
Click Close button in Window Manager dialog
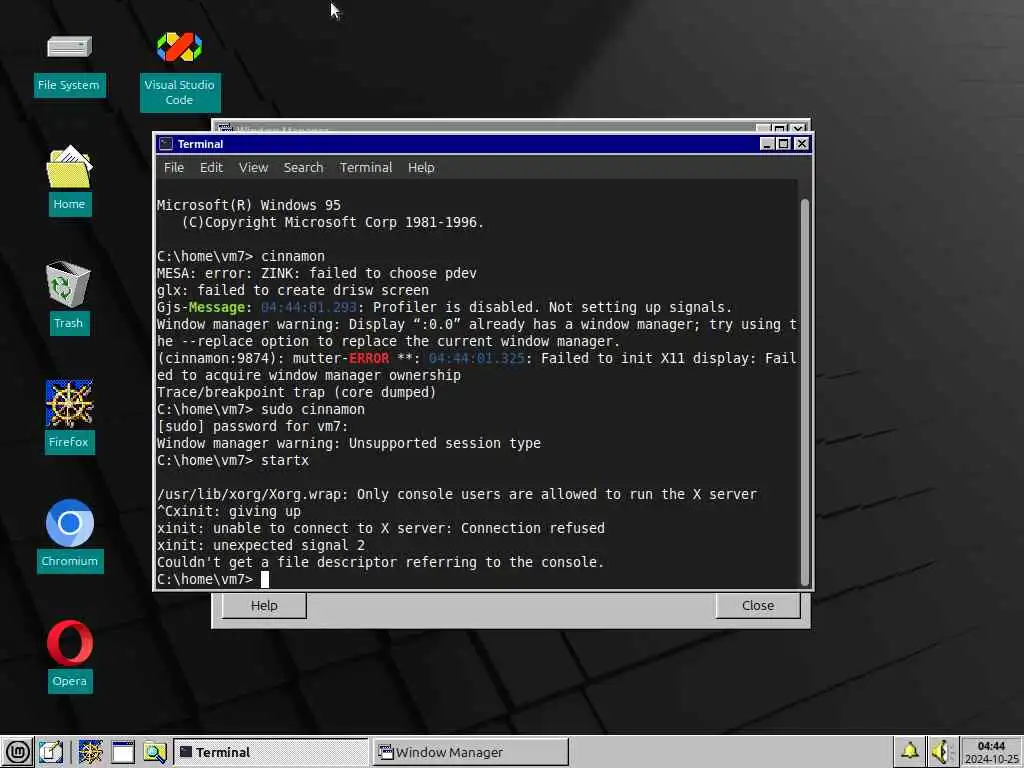pyautogui.click(x=758, y=605)
